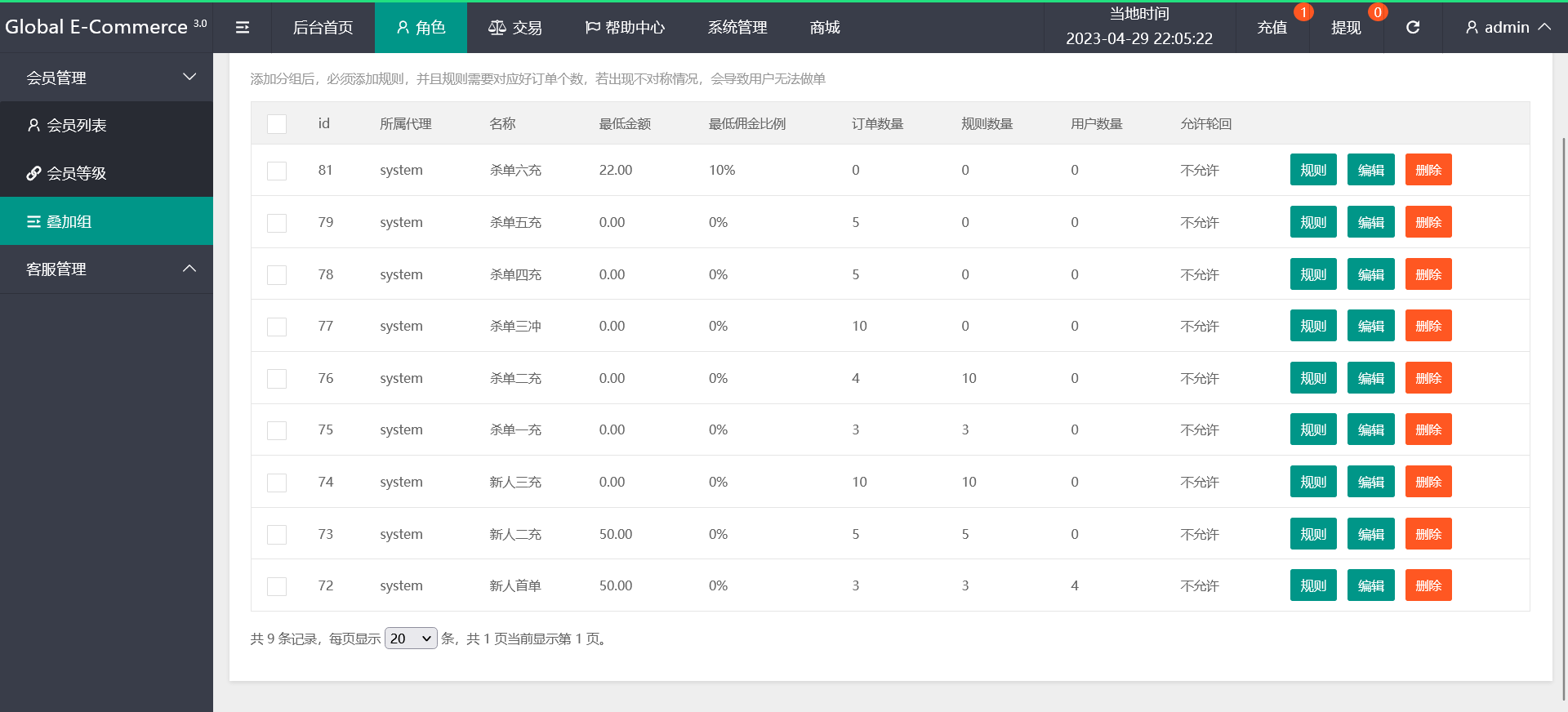The height and width of the screenshot is (712, 1568).
Task: Click the page vertical scrollbar
Action: 1563,408
